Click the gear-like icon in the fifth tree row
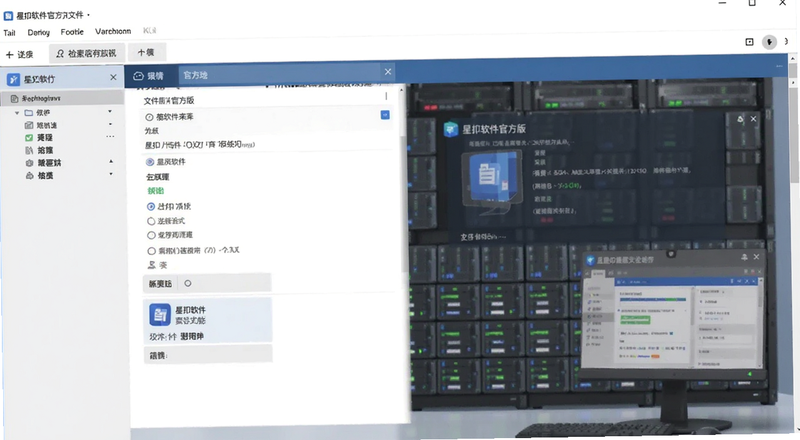The width and height of the screenshot is (800, 440). tap(29, 163)
